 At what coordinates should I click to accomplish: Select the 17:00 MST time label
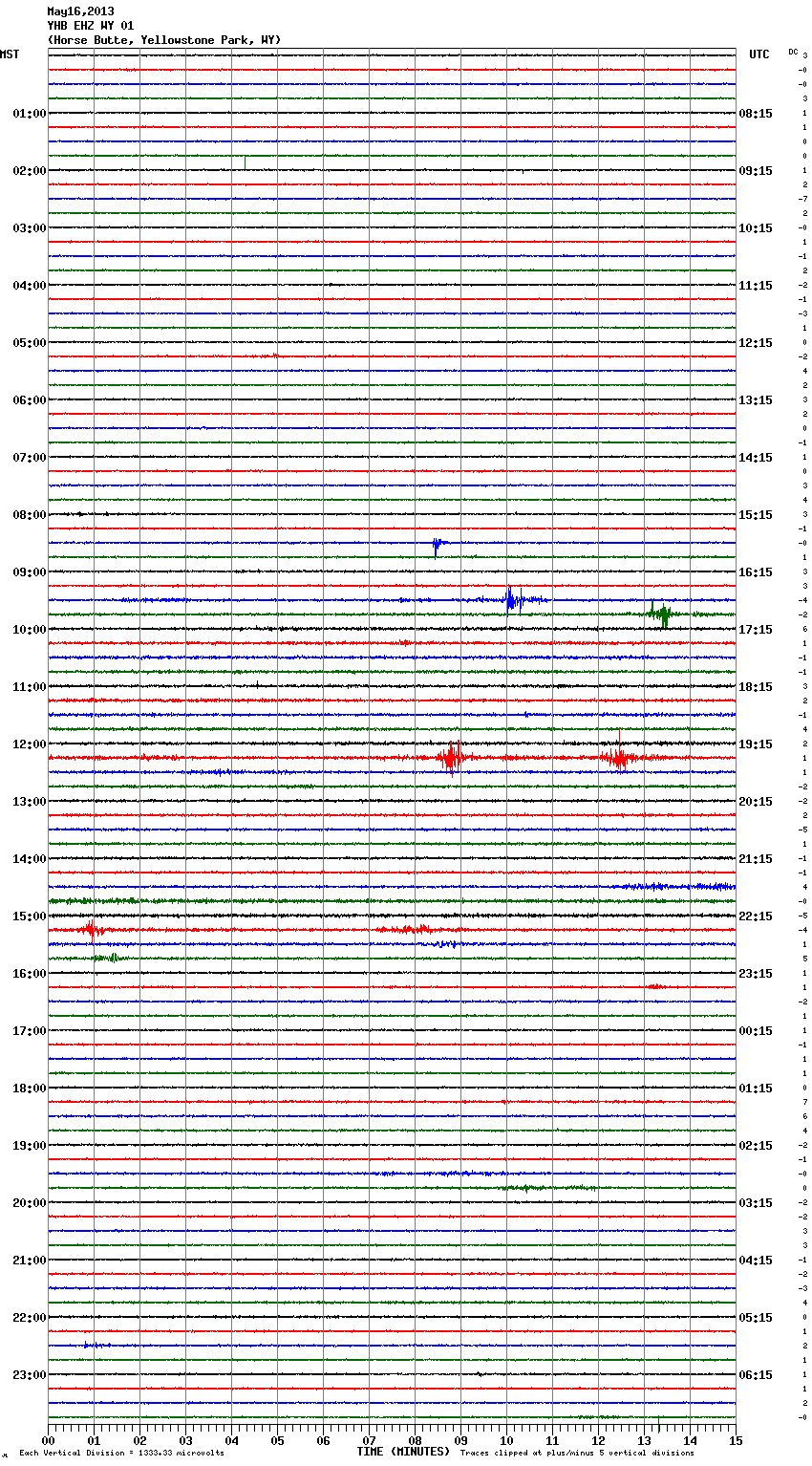tap(30, 1031)
